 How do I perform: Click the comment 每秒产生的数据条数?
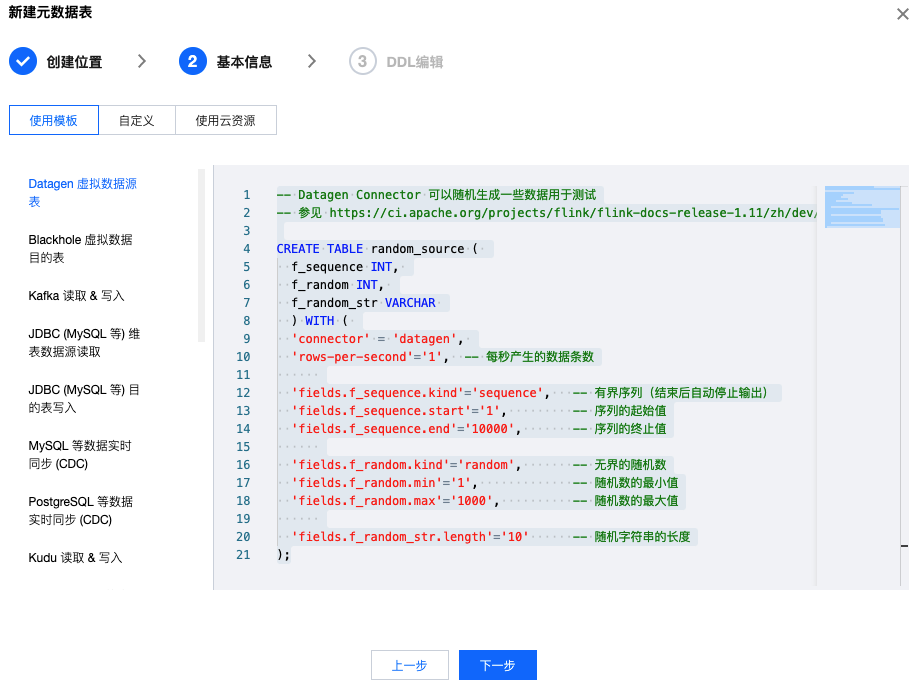click(540, 357)
